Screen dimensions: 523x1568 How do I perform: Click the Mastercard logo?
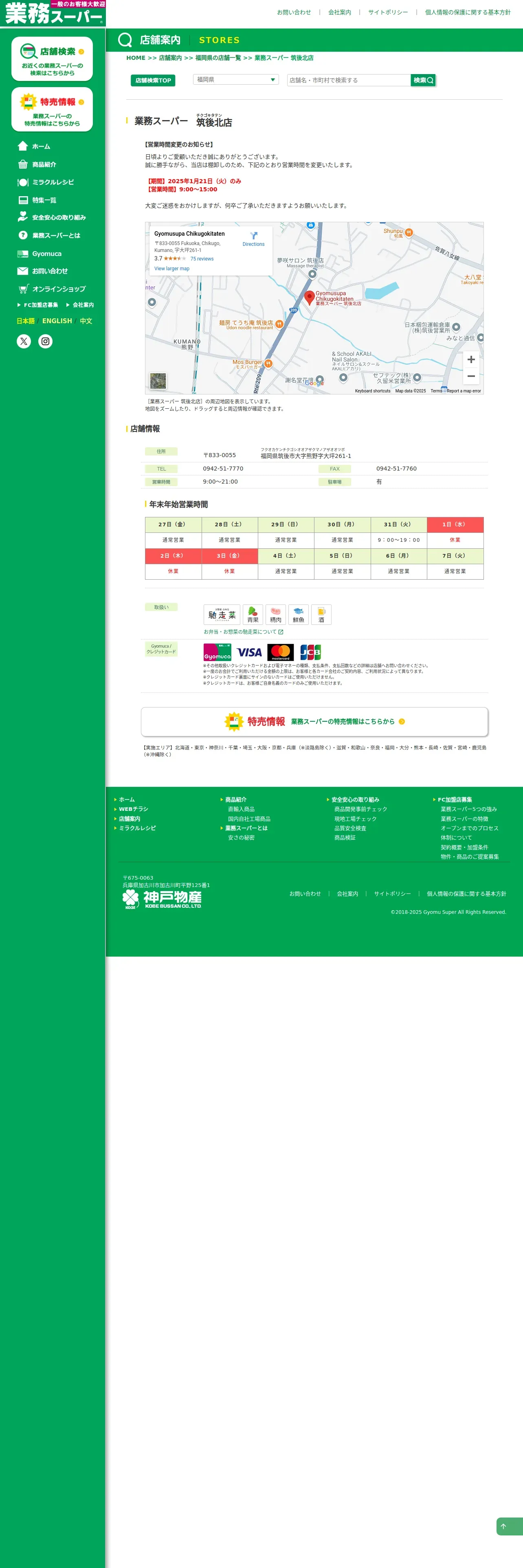click(x=281, y=653)
